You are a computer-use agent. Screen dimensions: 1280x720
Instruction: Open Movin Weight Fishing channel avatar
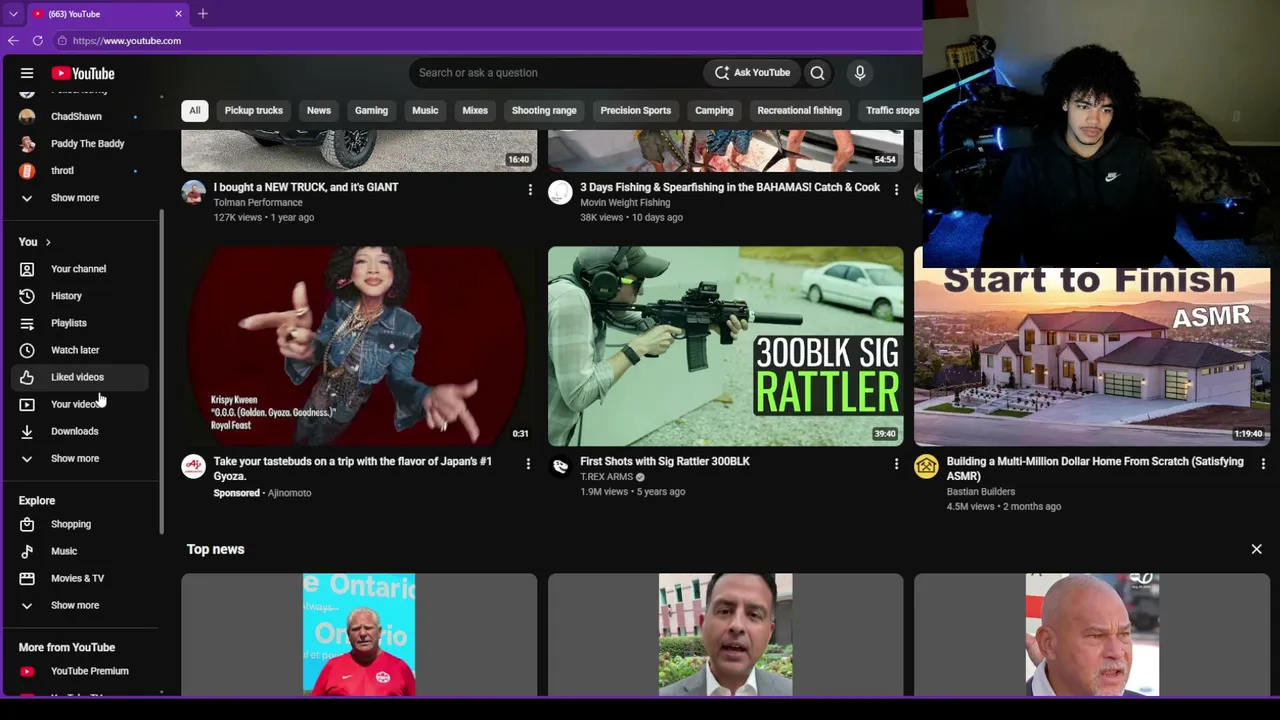pos(560,192)
